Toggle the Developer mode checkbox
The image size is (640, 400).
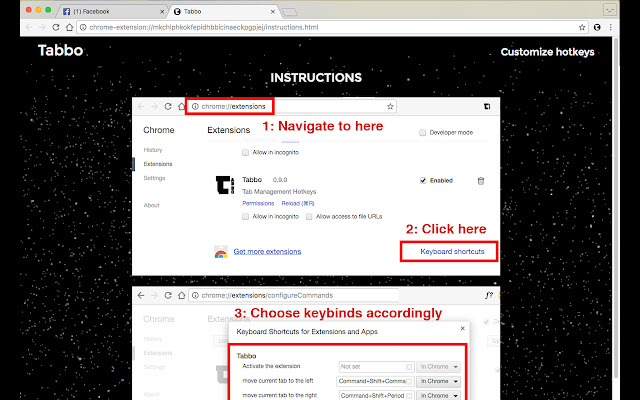[422, 133]
